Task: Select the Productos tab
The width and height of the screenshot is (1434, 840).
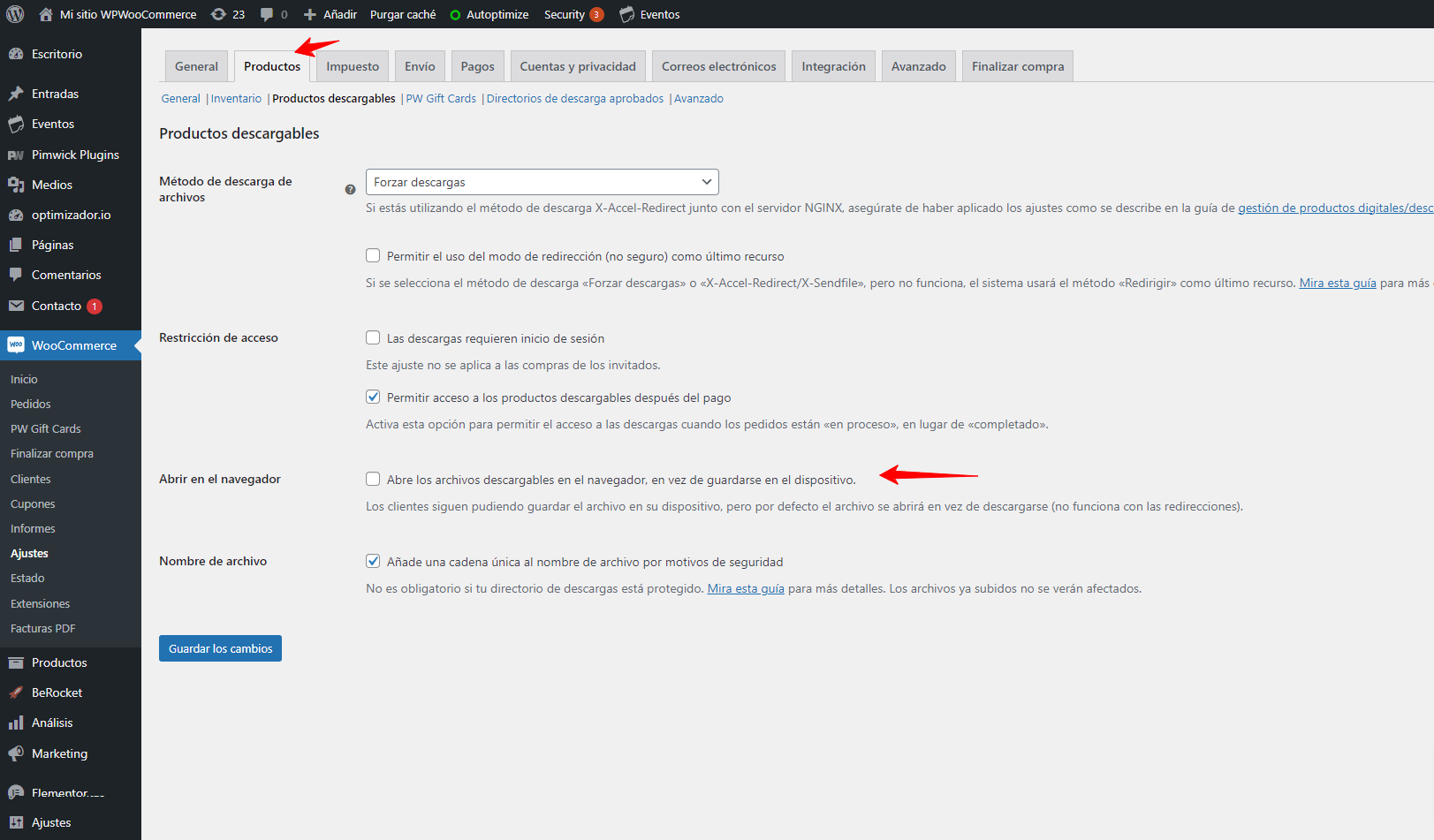Action: coord(272,66)
